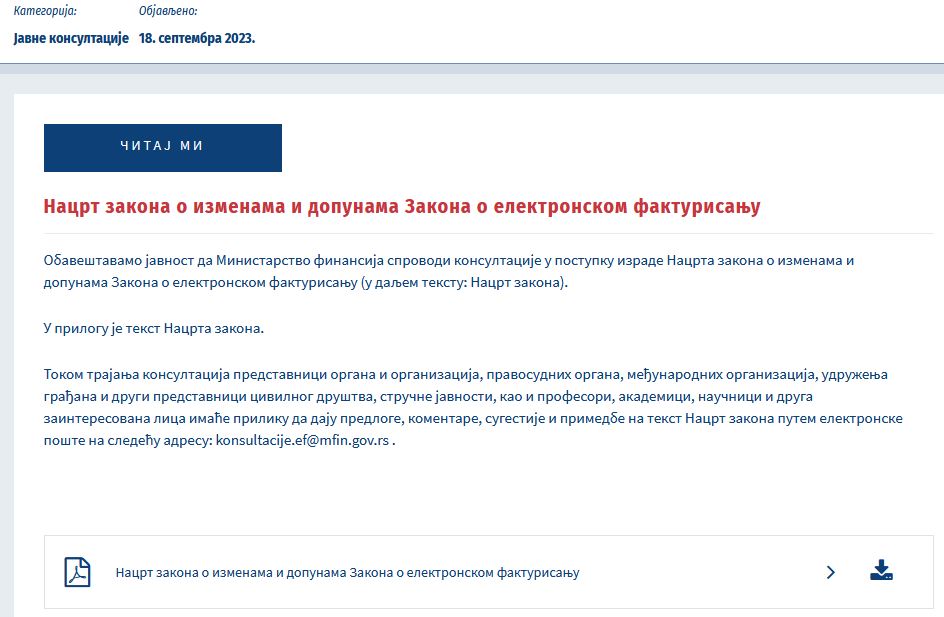944x617 pixels.
Task: Click the sentence У прилогу је текст Нацрта закона.
Action: tap(154, 329)
